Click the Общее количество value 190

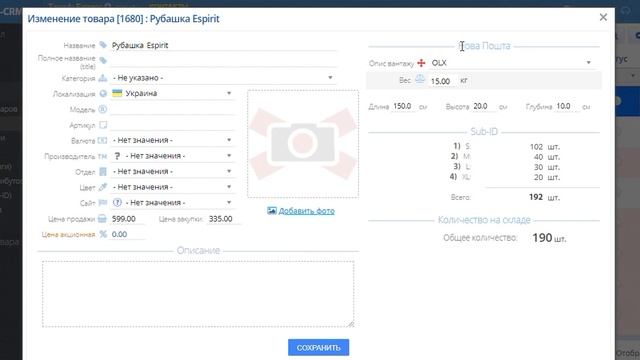click(x=542, y=238)
